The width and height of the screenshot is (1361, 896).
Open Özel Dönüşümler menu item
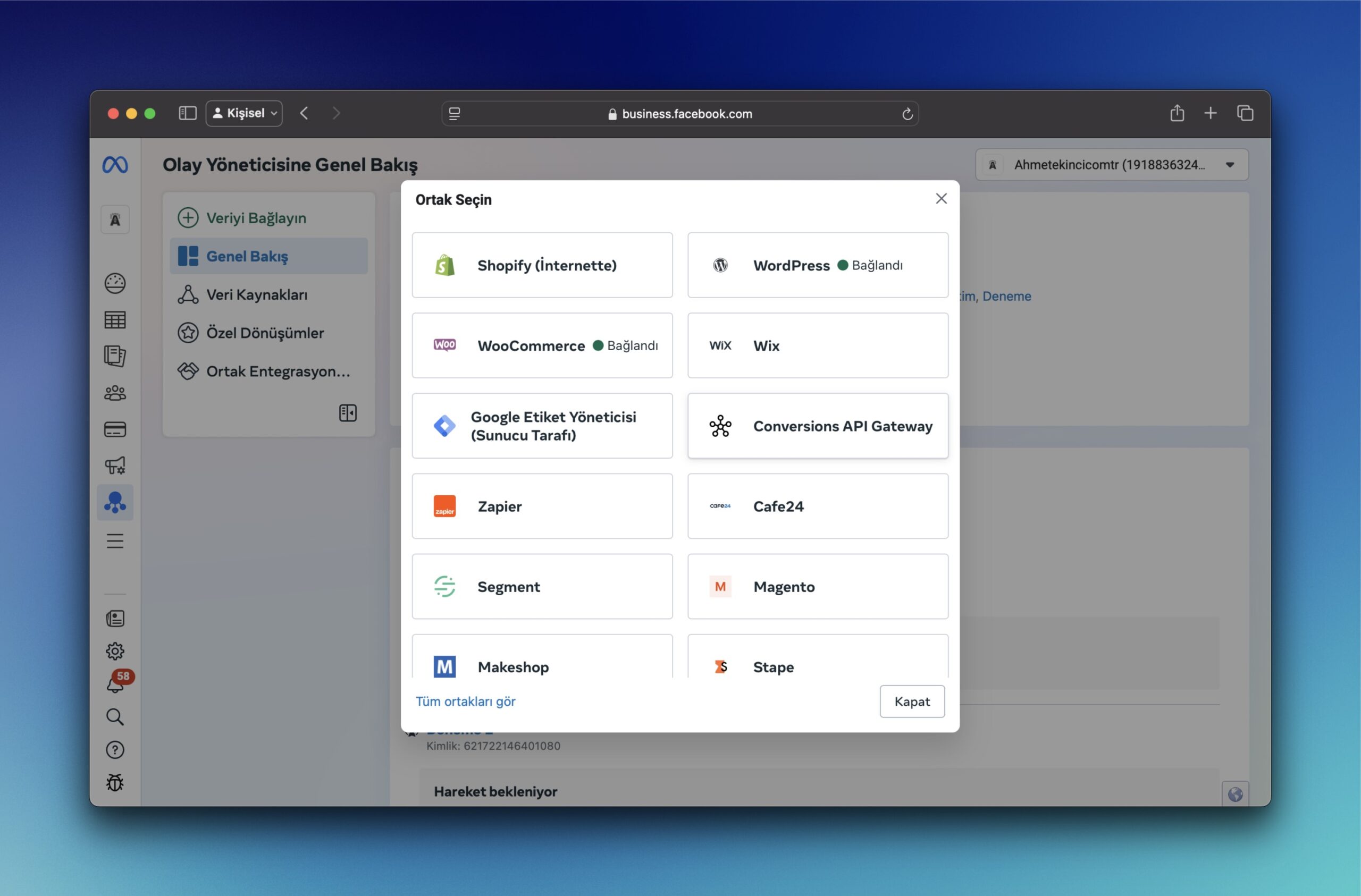point(265,333)
